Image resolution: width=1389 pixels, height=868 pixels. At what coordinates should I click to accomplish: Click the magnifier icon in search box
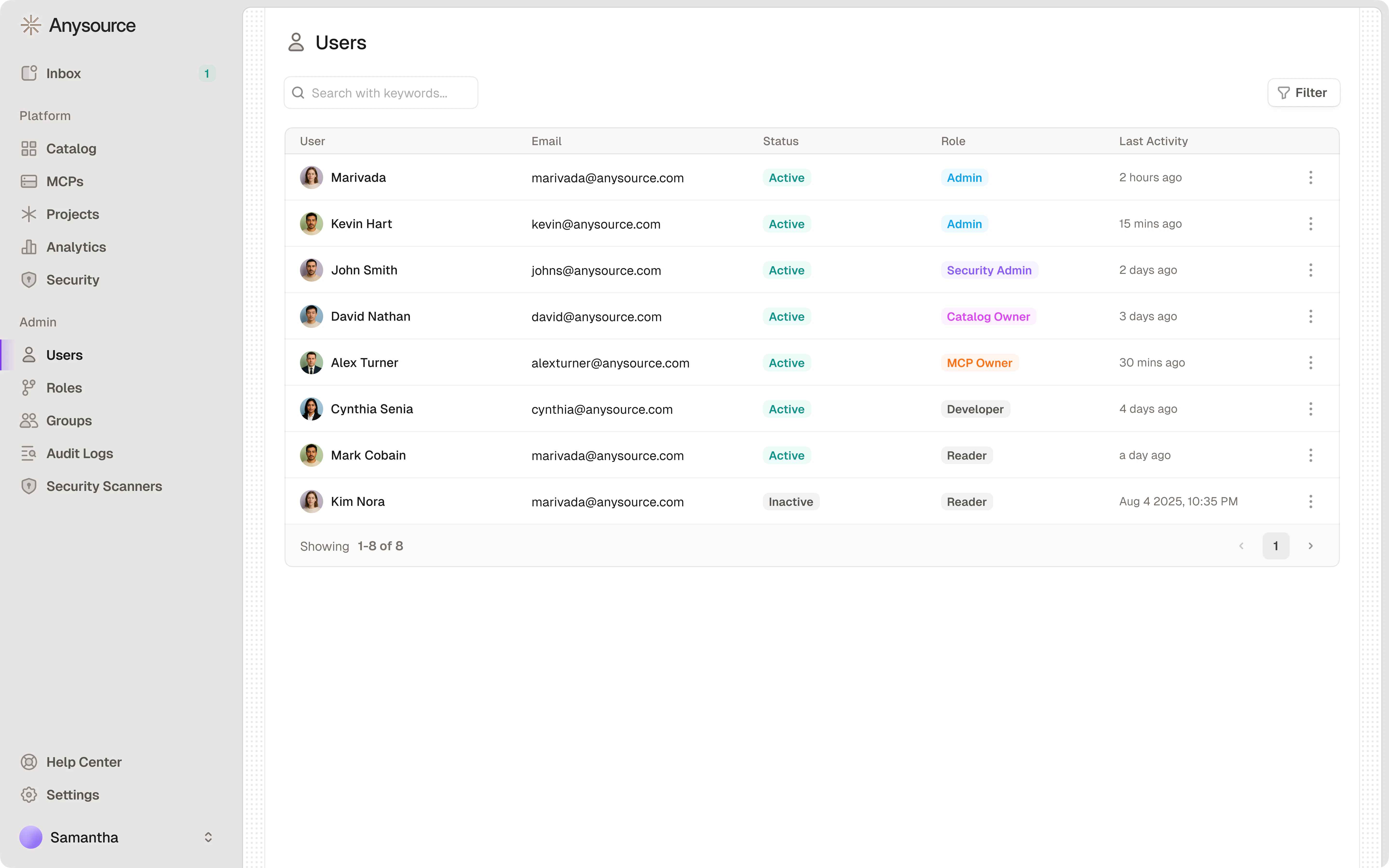click(298, 92)
